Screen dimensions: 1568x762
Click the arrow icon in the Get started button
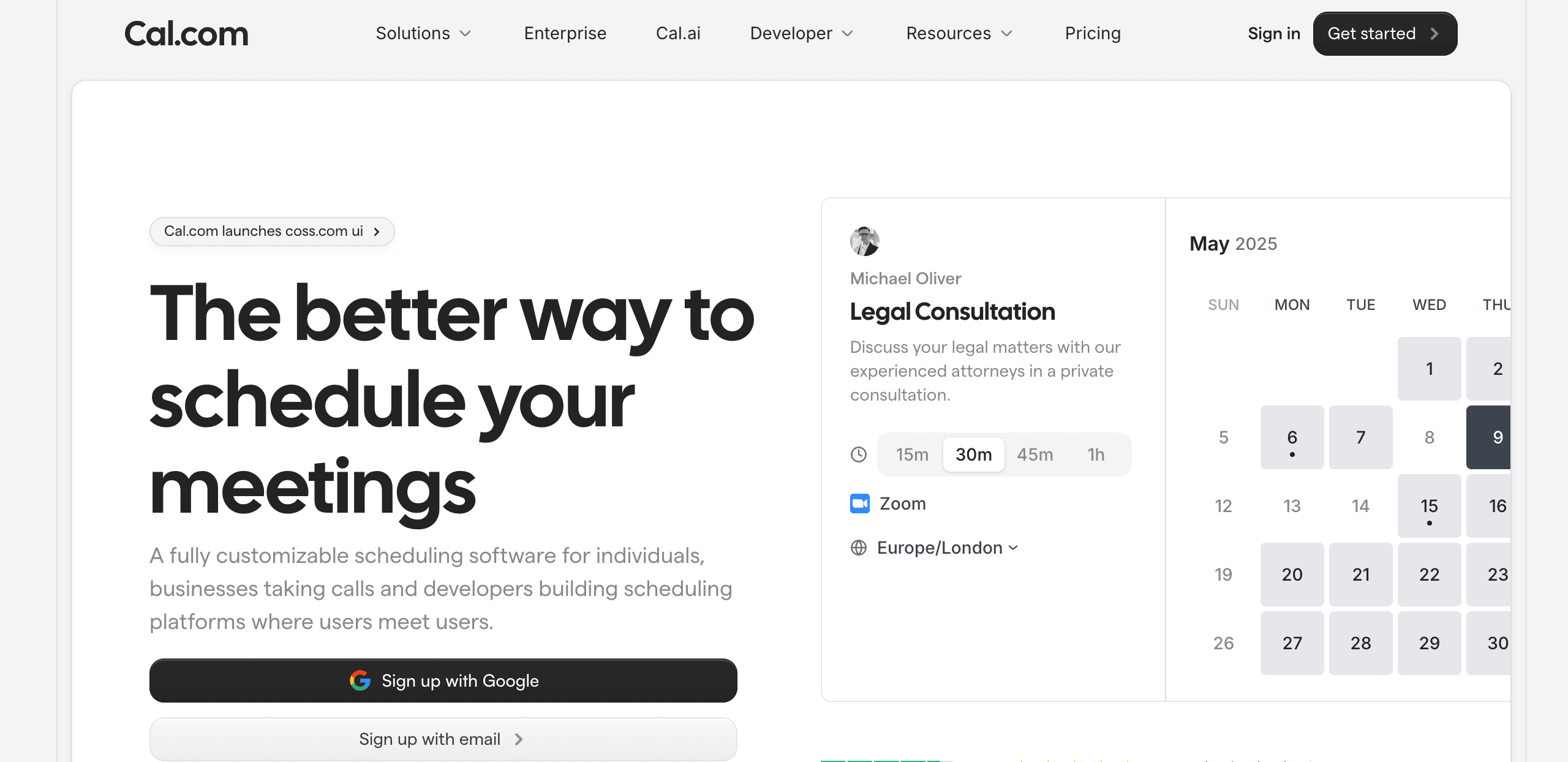pos(1434,34)
